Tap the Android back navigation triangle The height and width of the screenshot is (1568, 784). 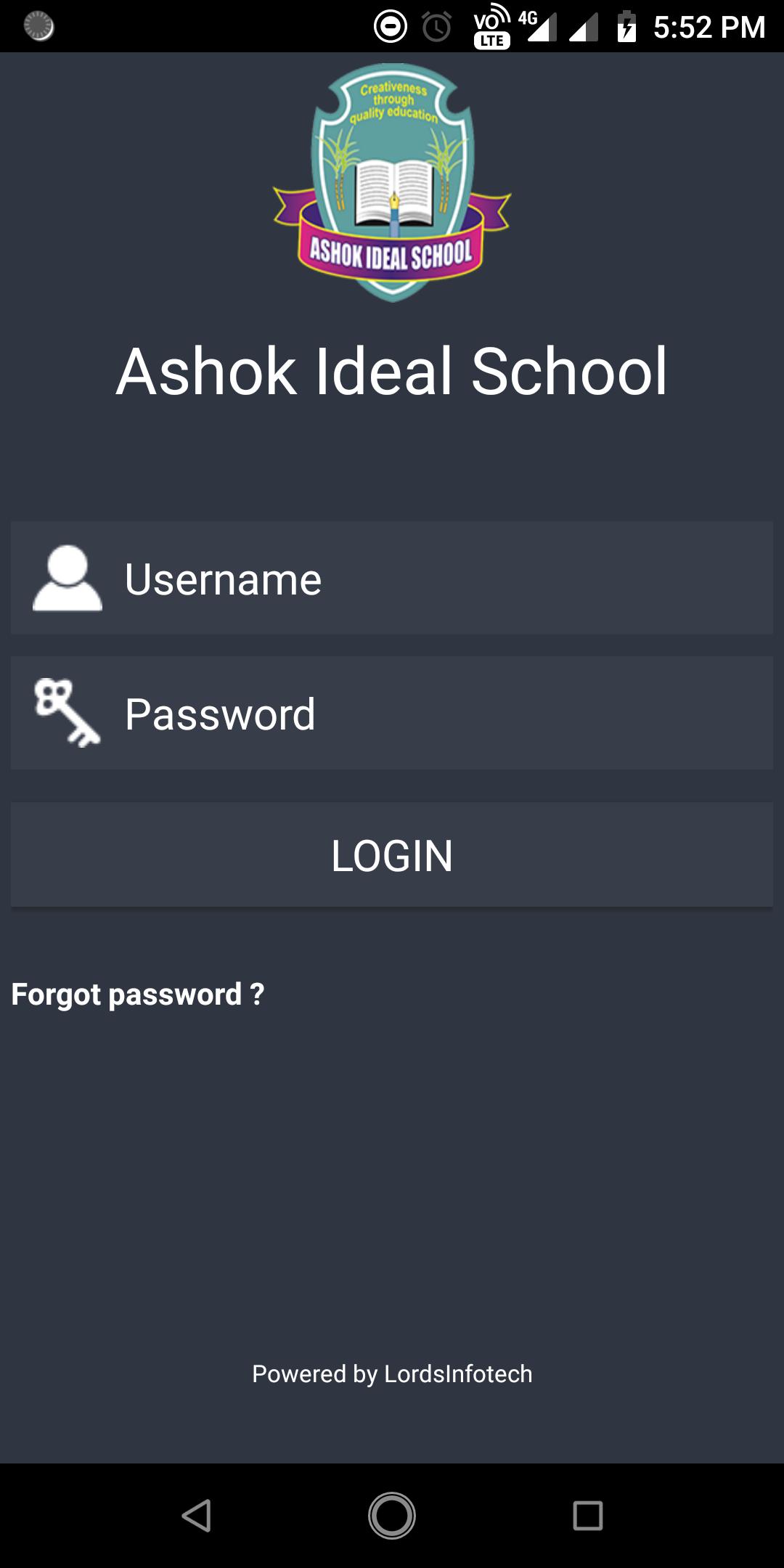click(x=197, y=1516)
